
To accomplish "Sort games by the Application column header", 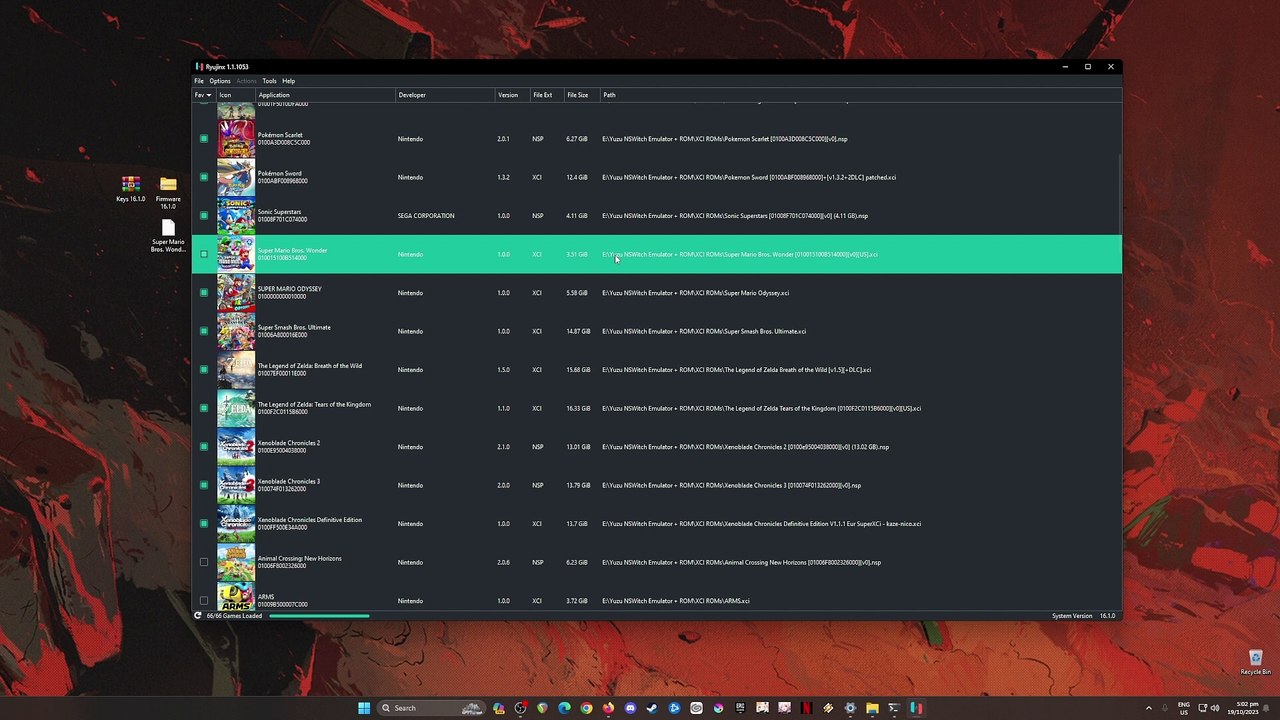I will 326,95.
